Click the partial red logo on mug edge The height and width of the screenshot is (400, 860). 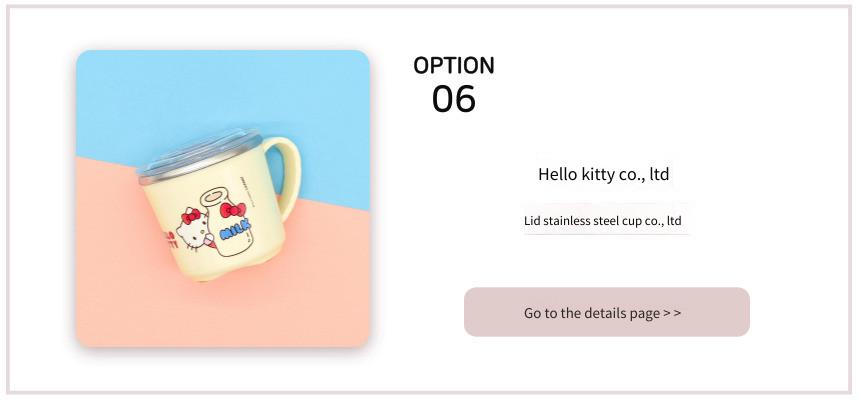click(x=169, y=240)
